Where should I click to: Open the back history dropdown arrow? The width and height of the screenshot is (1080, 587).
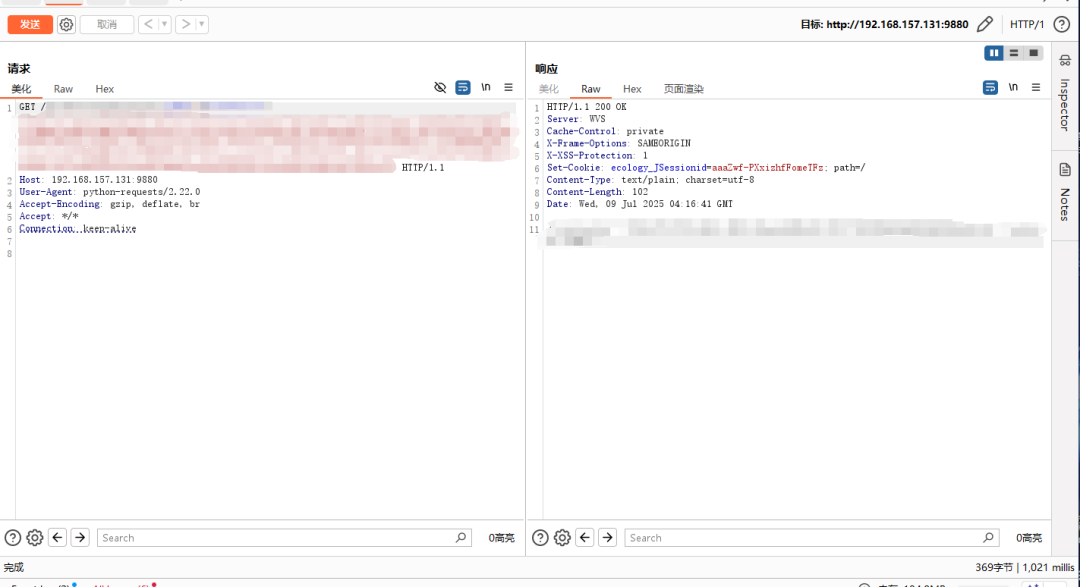click(164, 25)
